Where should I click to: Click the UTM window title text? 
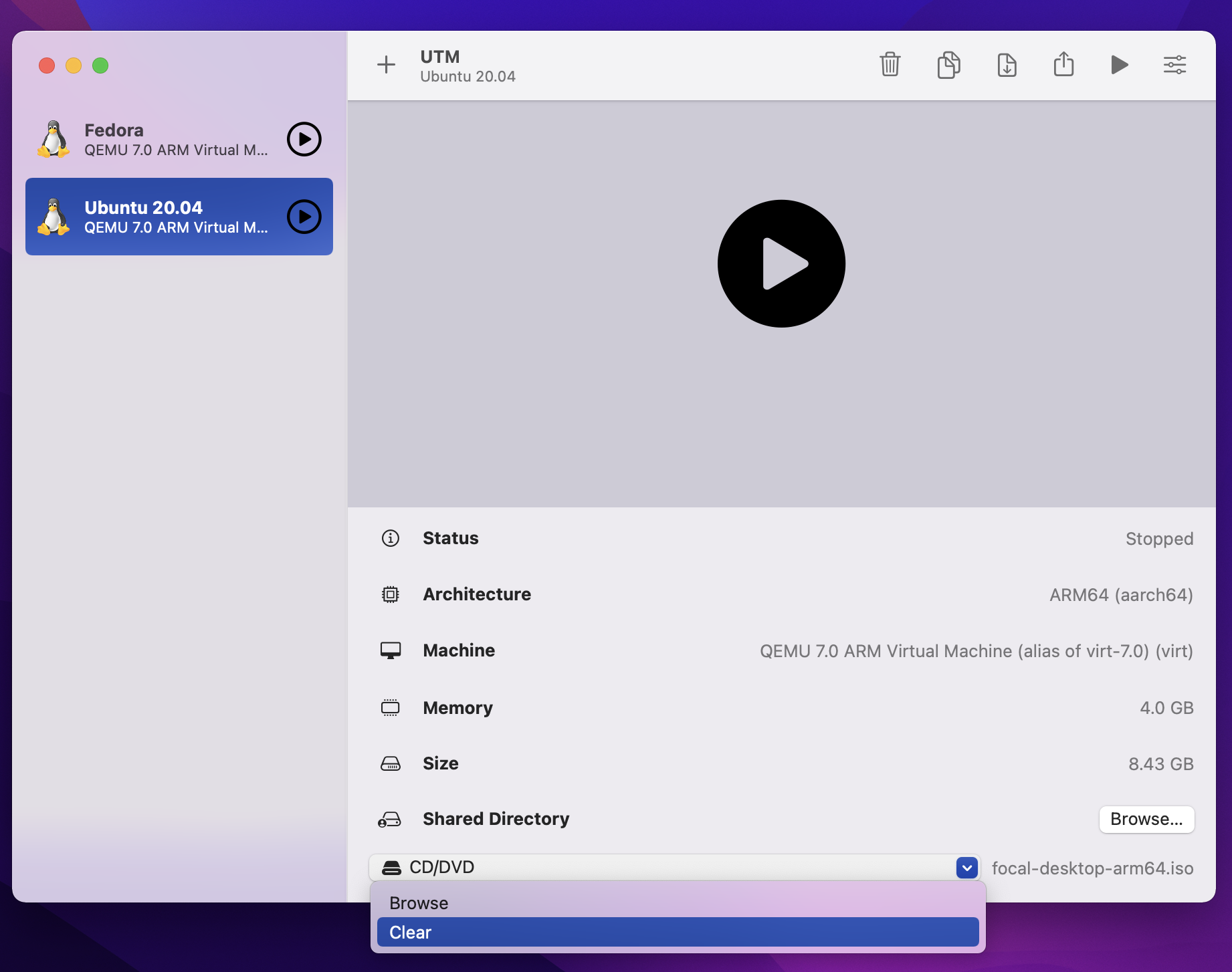coord(440,57)
